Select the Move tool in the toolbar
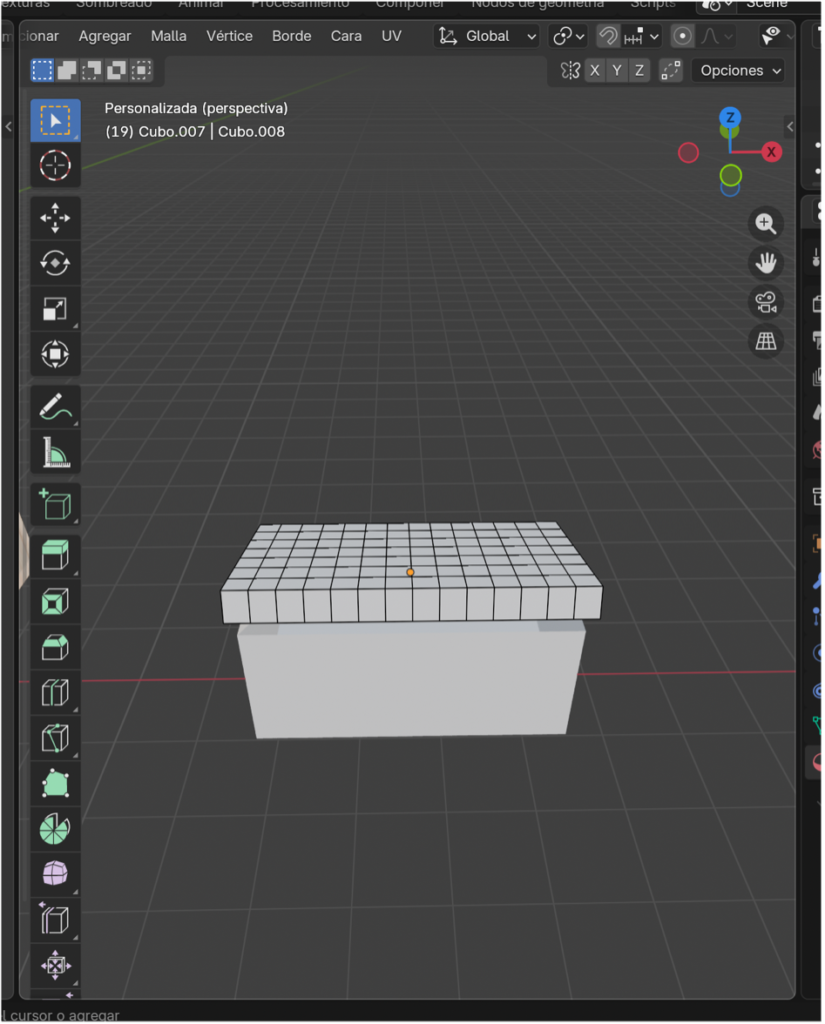 point(55,217)
